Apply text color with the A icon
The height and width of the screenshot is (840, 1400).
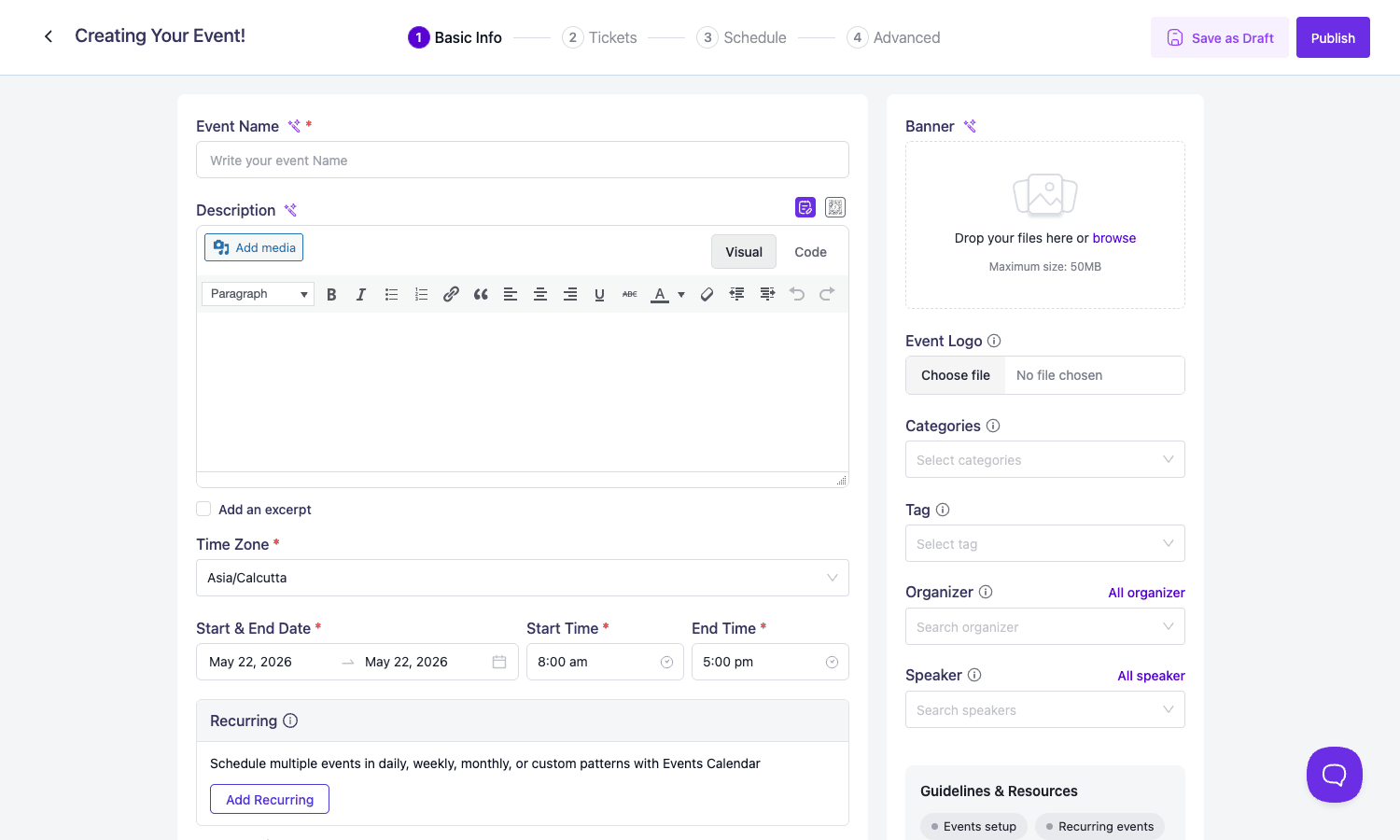[x=660, y=294]
